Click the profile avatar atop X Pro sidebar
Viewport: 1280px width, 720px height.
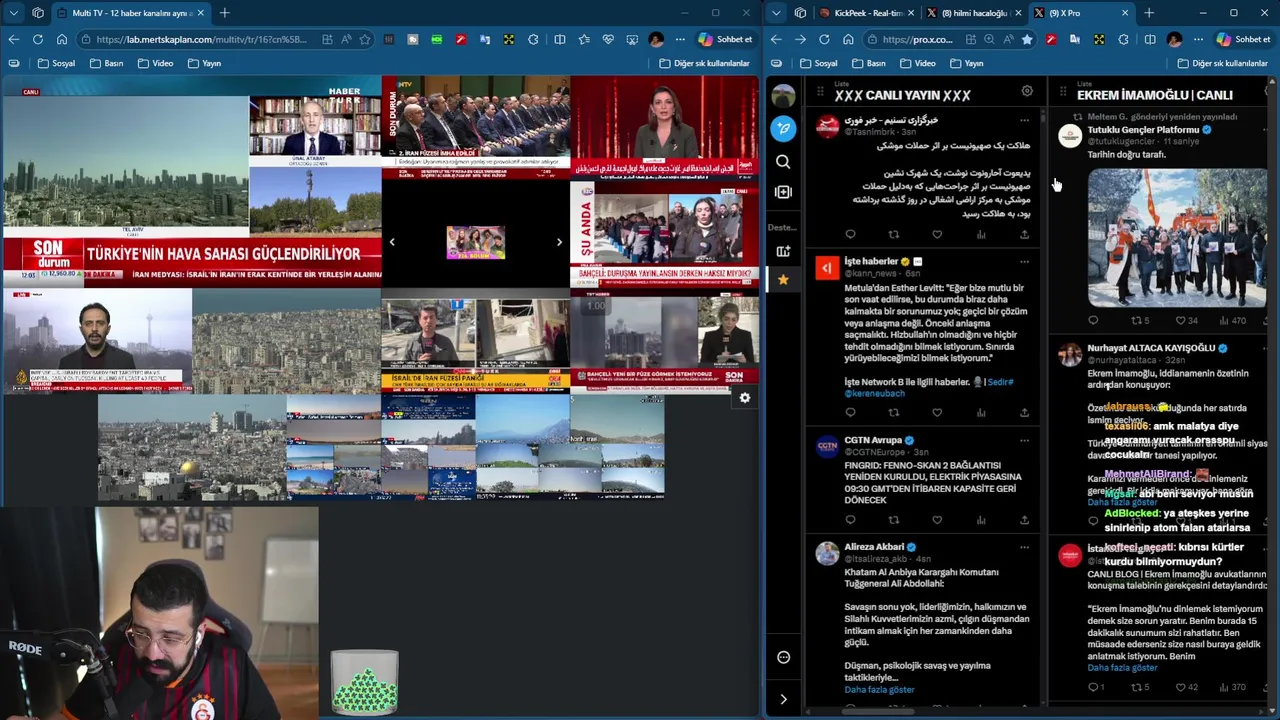click(x=783, y=96)
